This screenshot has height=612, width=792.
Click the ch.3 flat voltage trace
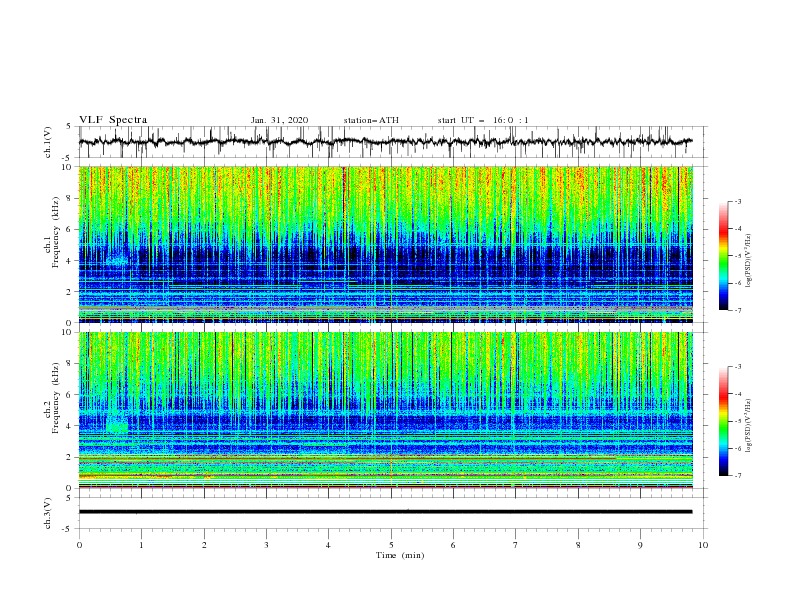[x=385, y=512]
